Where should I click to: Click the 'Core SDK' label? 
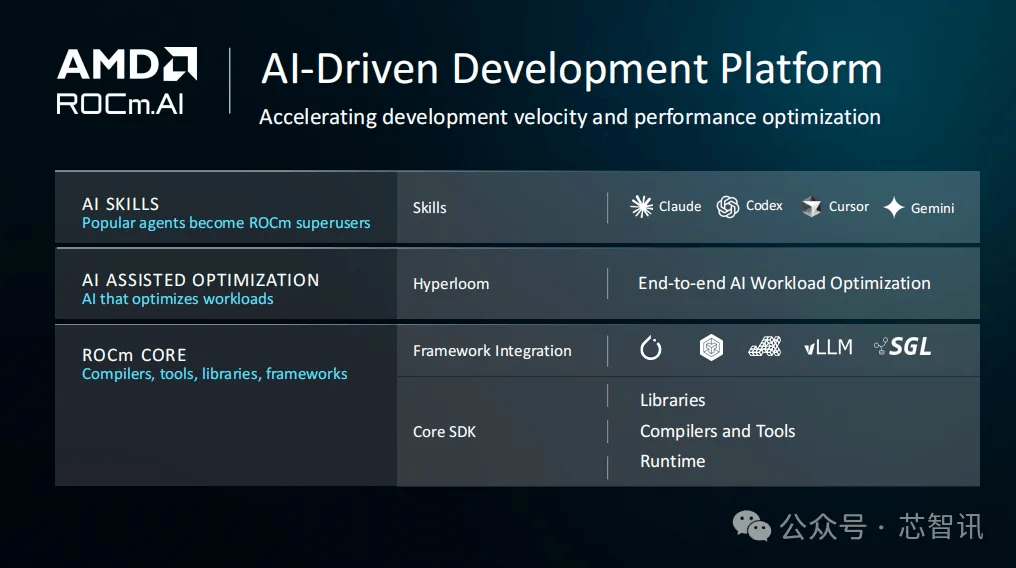[x=444, y=432]
